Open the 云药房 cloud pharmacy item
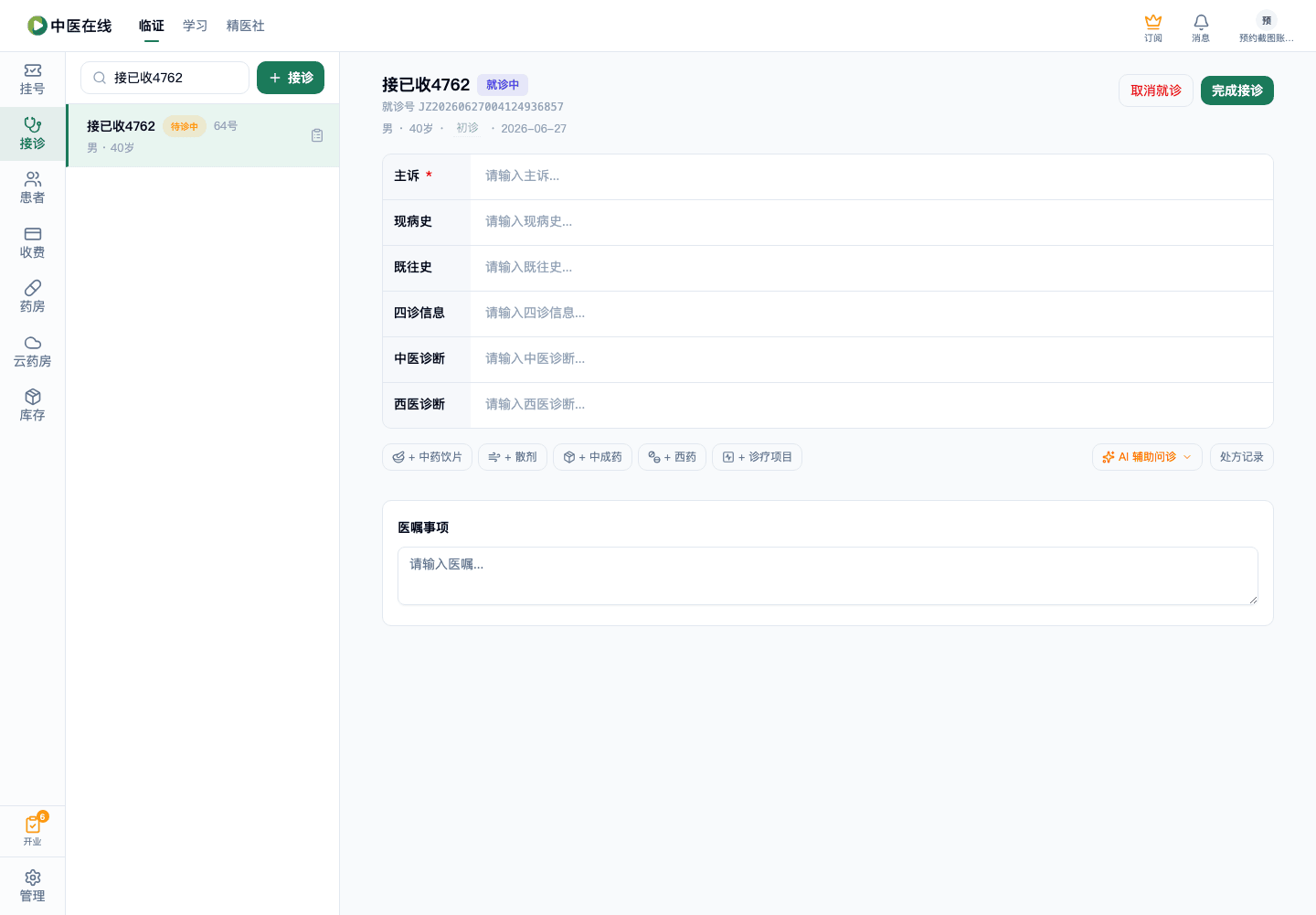Viewport: 1316px width, 915px height. click(33, 352)
